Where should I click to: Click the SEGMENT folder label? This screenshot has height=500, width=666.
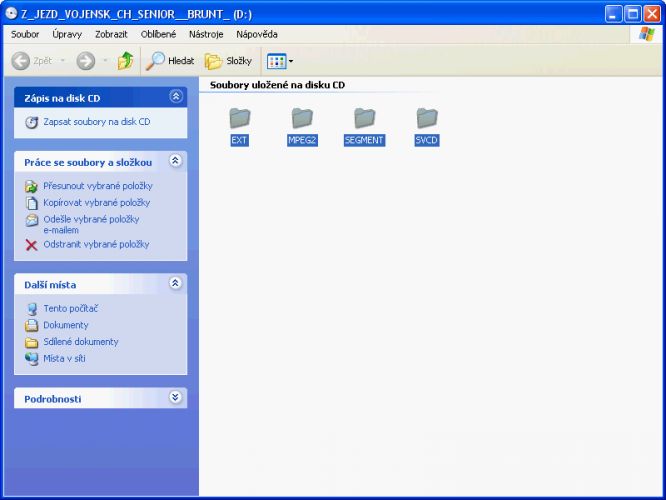point(364,140)
